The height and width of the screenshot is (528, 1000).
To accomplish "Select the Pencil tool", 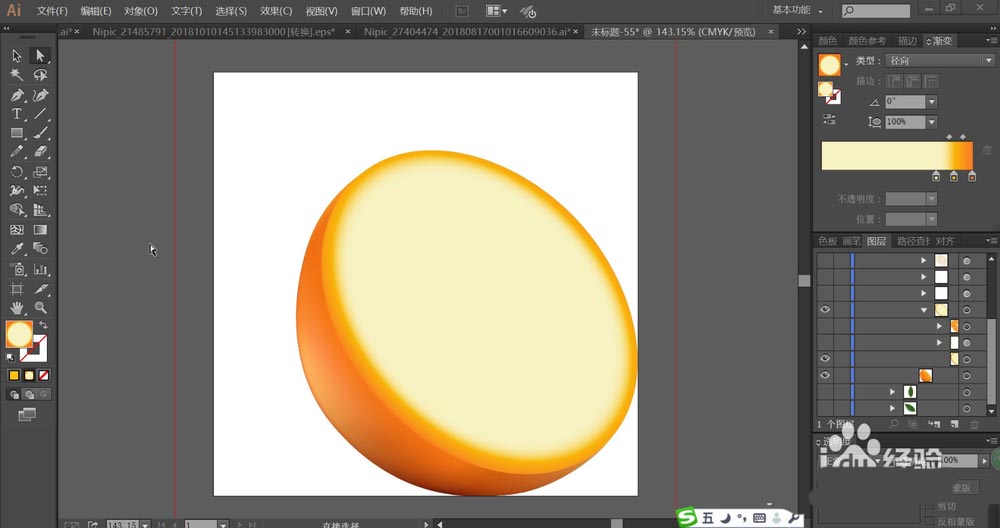I will [17, 152].
